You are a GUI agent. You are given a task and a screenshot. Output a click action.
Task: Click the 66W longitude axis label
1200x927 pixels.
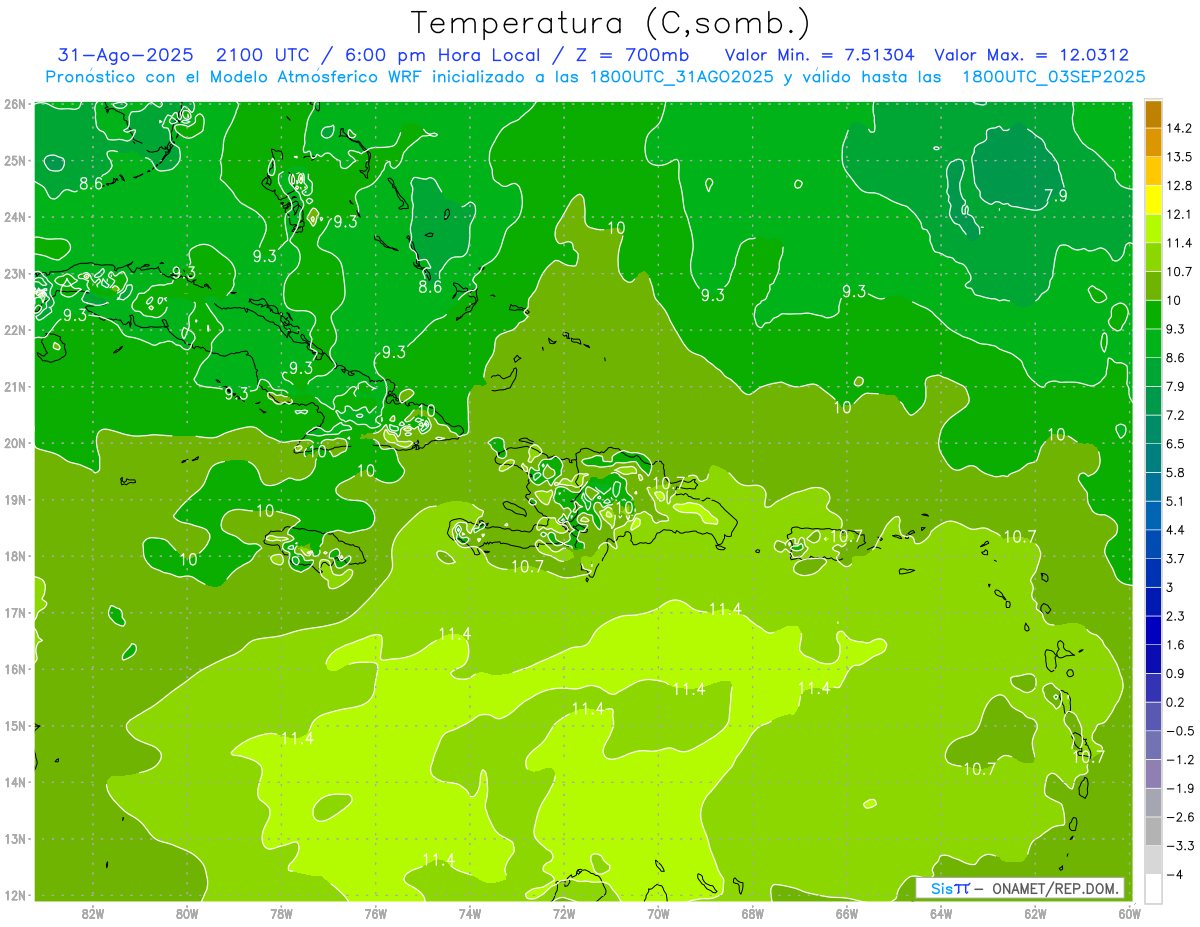pyautogui.click(x=846, y=914)
